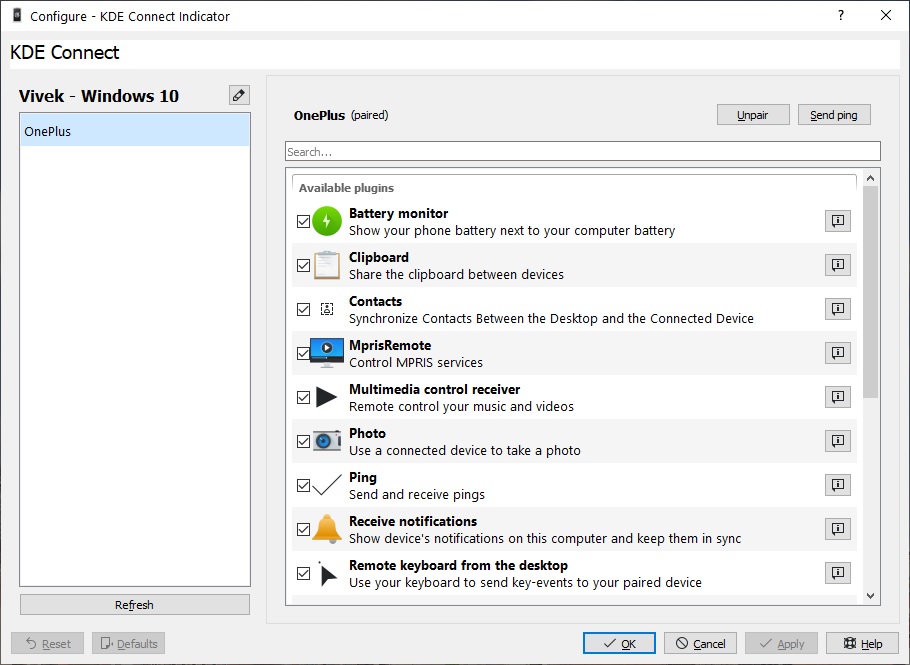Disable Multimedia control receiver checkbox
This screenshot has height=665, width=910.
coord(303,397)
